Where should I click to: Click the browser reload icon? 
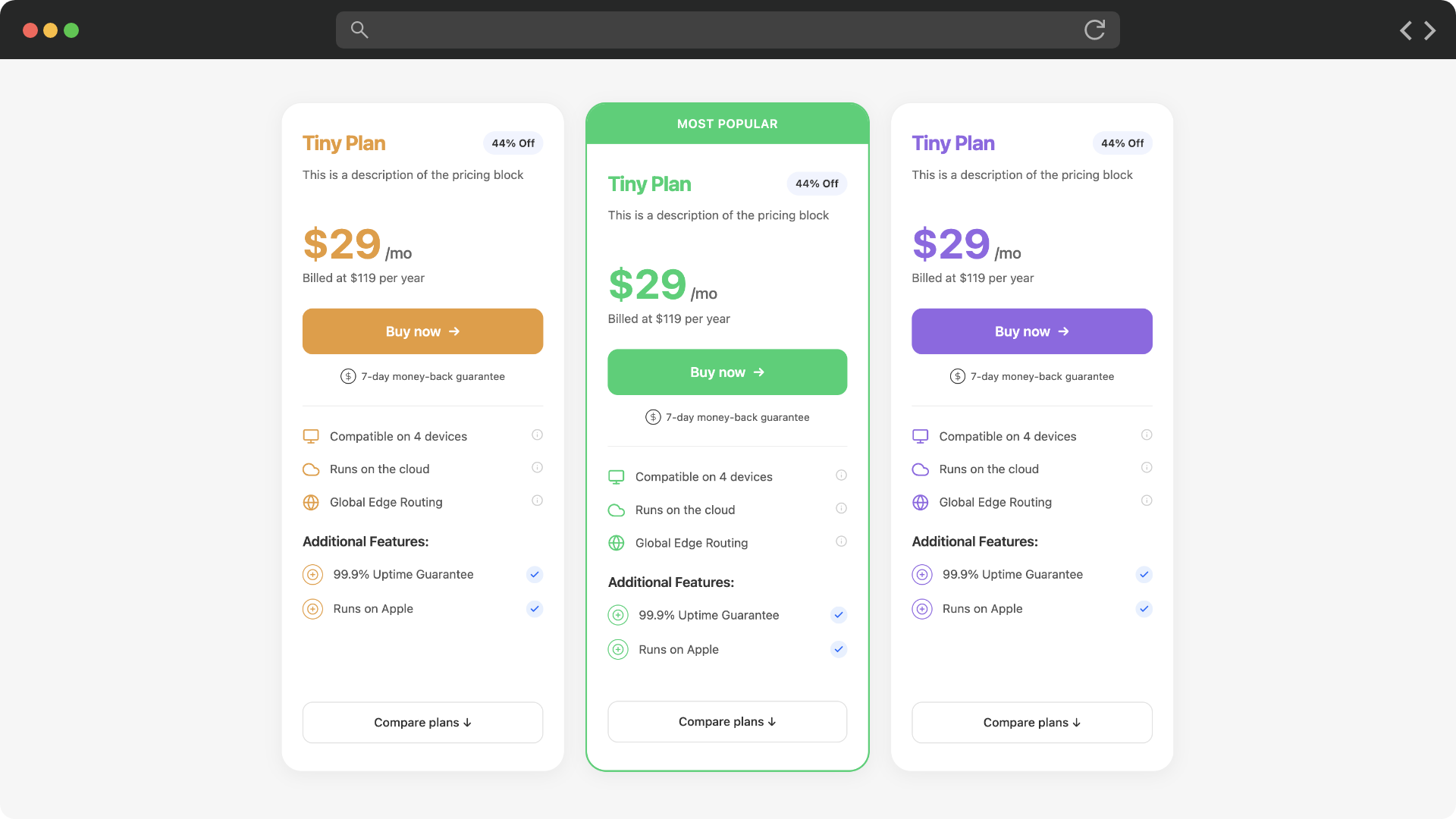[x=1094, y=30]
